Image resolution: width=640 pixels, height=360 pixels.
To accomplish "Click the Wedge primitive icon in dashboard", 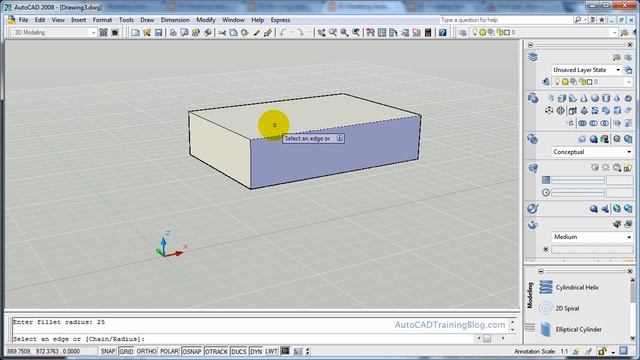I will [573, 98].
